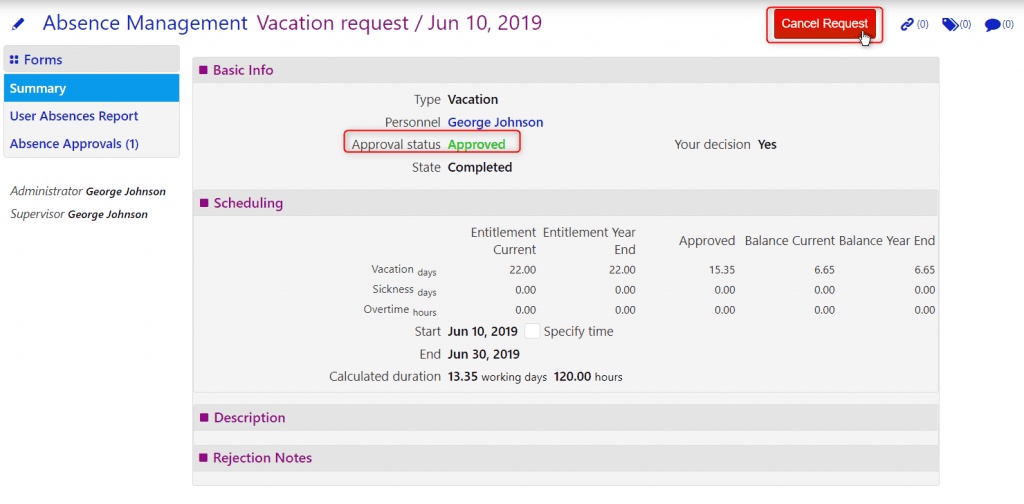Click the Administrator George Johnson entry
The width and height of the screenshot is (1024, 504).
tap(88, 191)
